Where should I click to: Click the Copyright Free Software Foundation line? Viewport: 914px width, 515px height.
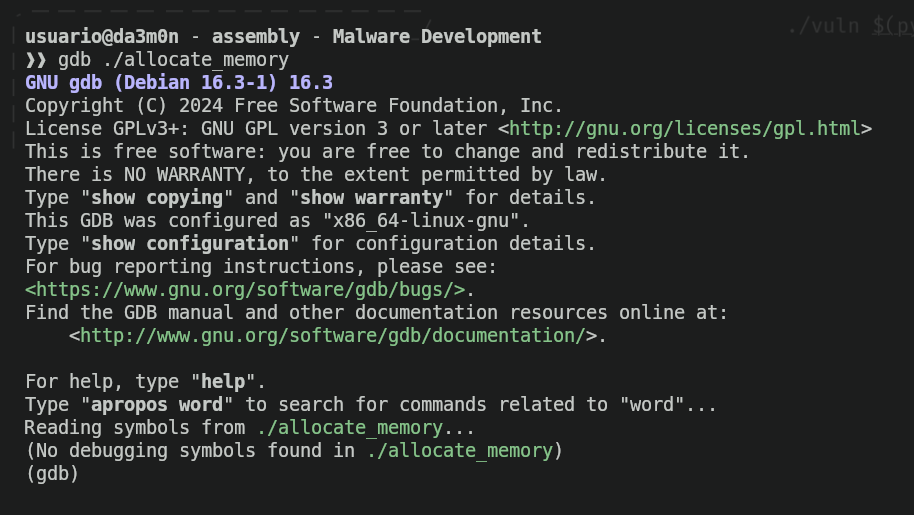294,106
